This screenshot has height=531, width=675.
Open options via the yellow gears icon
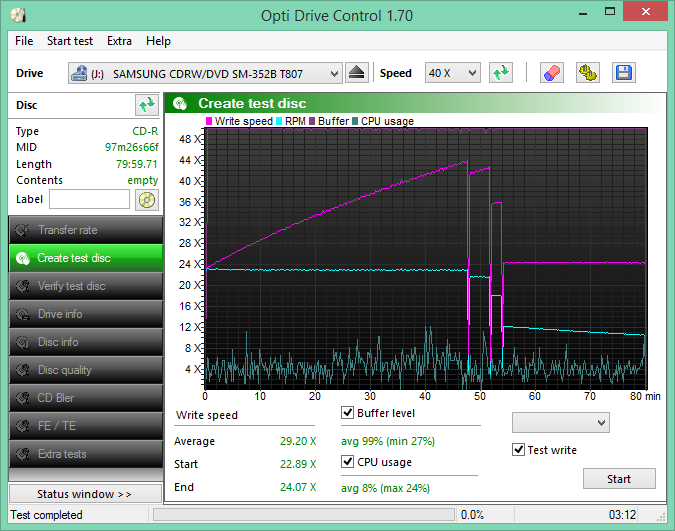(588, 73)
